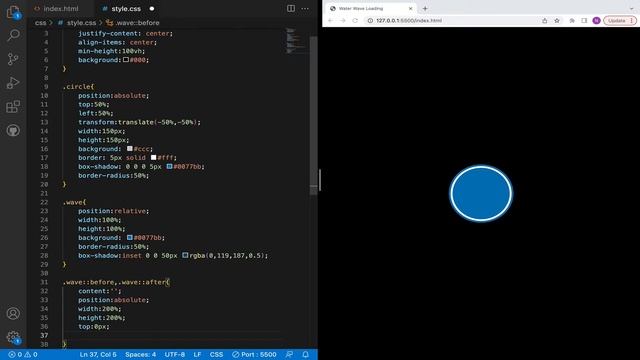Click the #0077bb box-shadow swatch on line 18
Screen dimensions: 640x360
coord(169,167)
